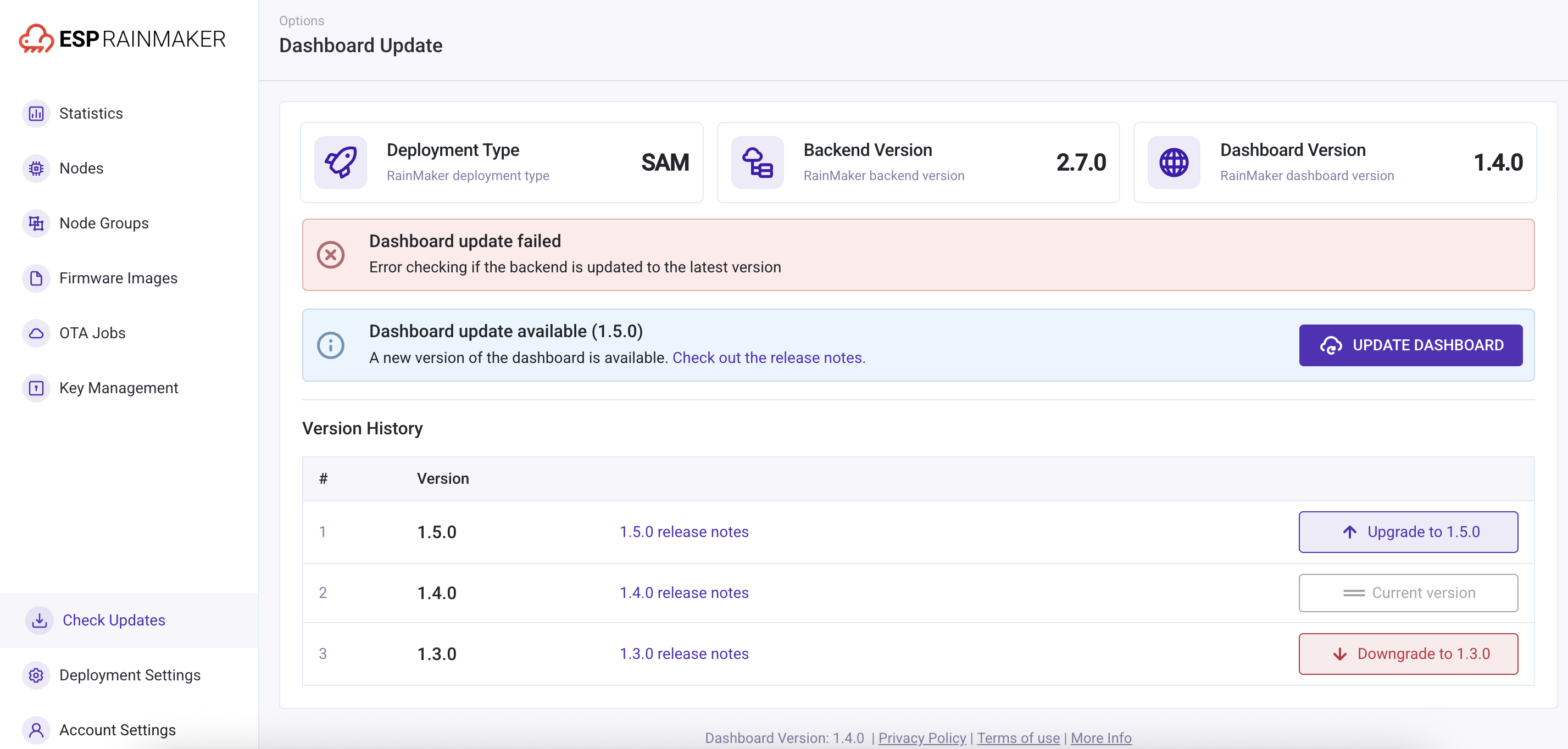The image size is (1568, 749).
Task: Click the Node Groups icon
Action: tap(36, 223)
